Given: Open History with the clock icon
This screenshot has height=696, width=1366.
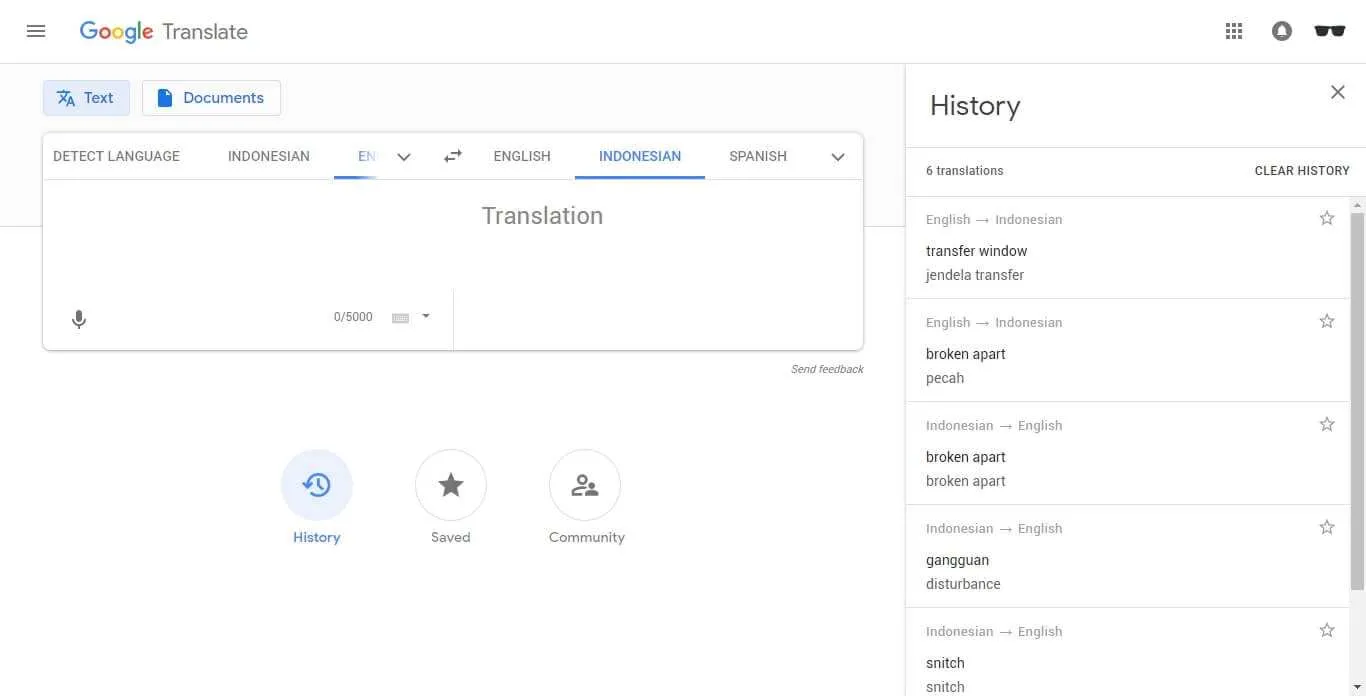Looking at the screenshot, I should [317, 485].
